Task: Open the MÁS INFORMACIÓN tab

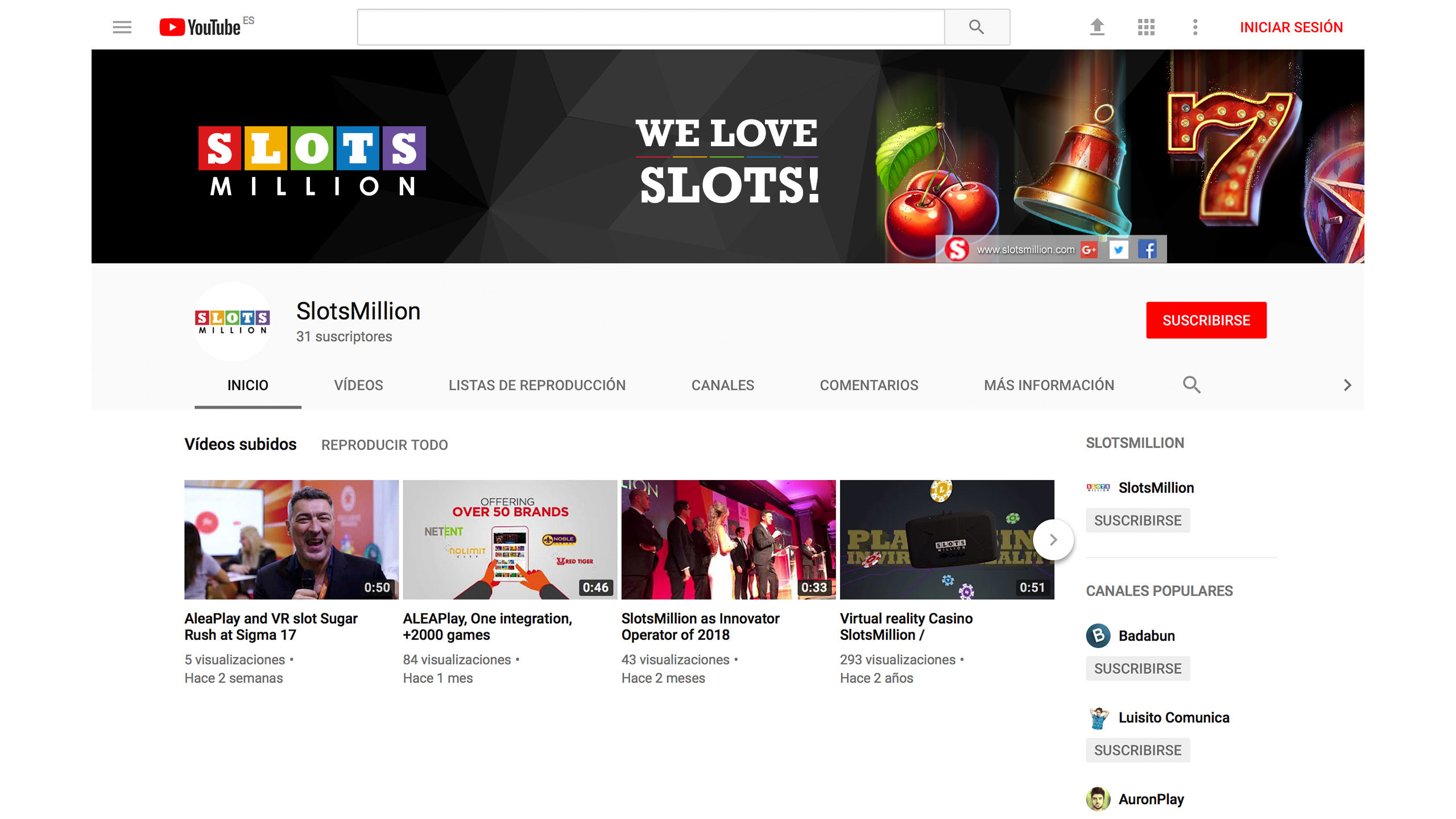Action: [x=1049, y=385]
